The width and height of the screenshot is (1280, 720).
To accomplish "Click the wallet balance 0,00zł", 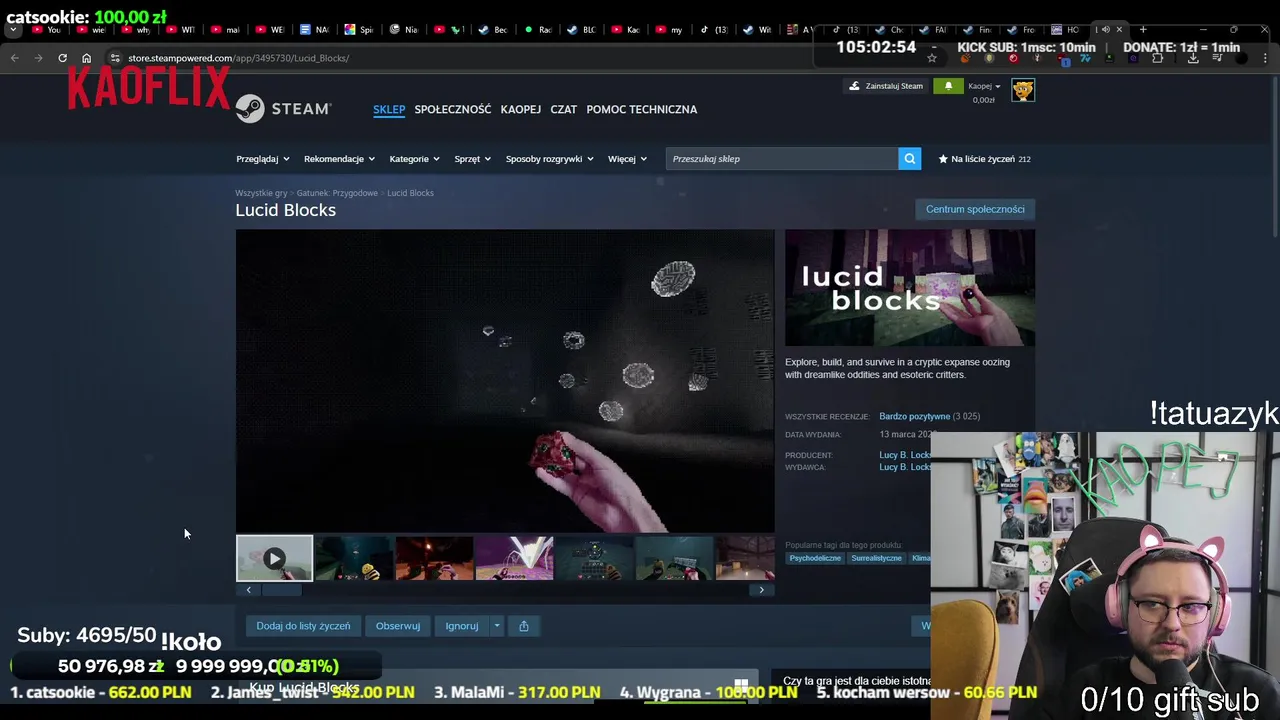I will point(984,100).
